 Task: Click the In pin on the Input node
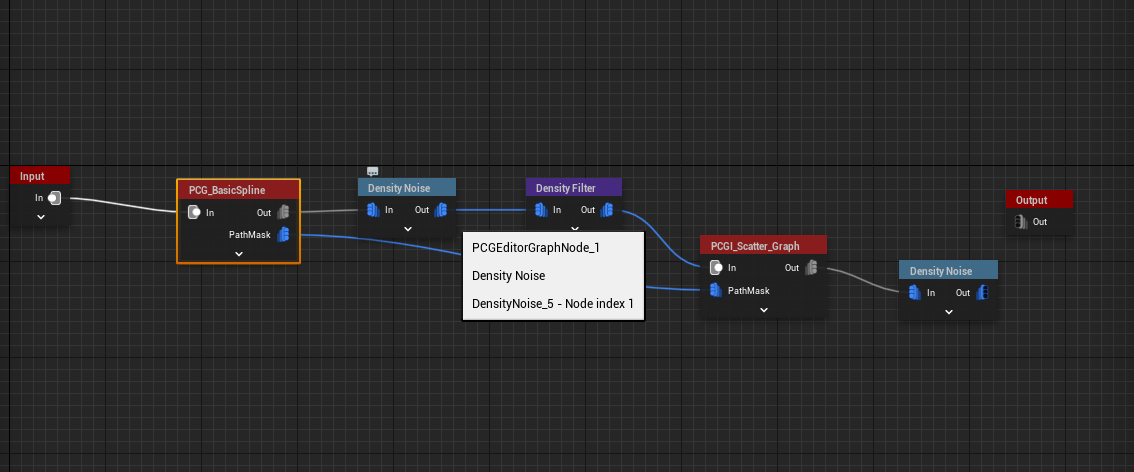point(54,198)
